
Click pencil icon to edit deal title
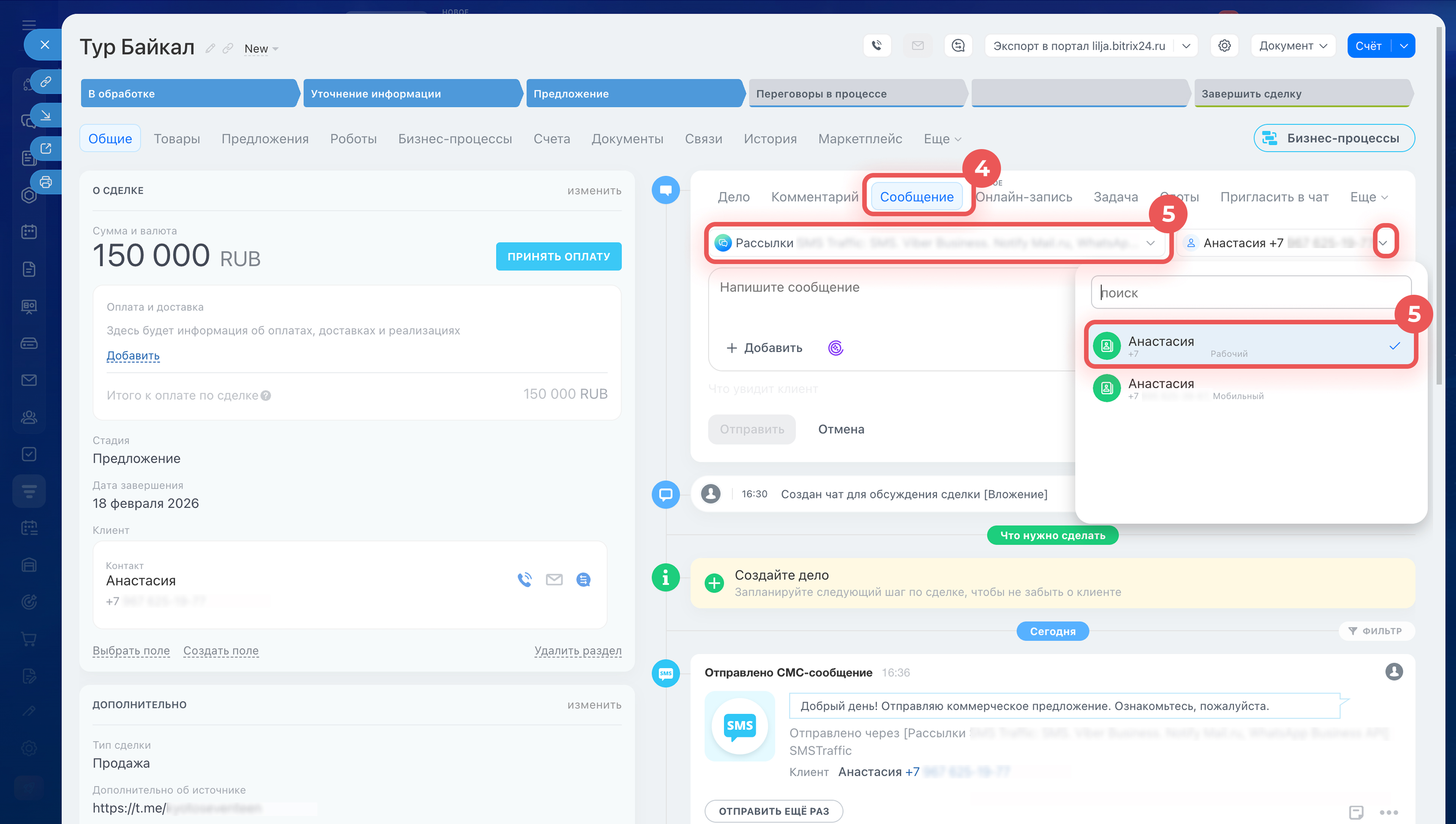[210, 48]
